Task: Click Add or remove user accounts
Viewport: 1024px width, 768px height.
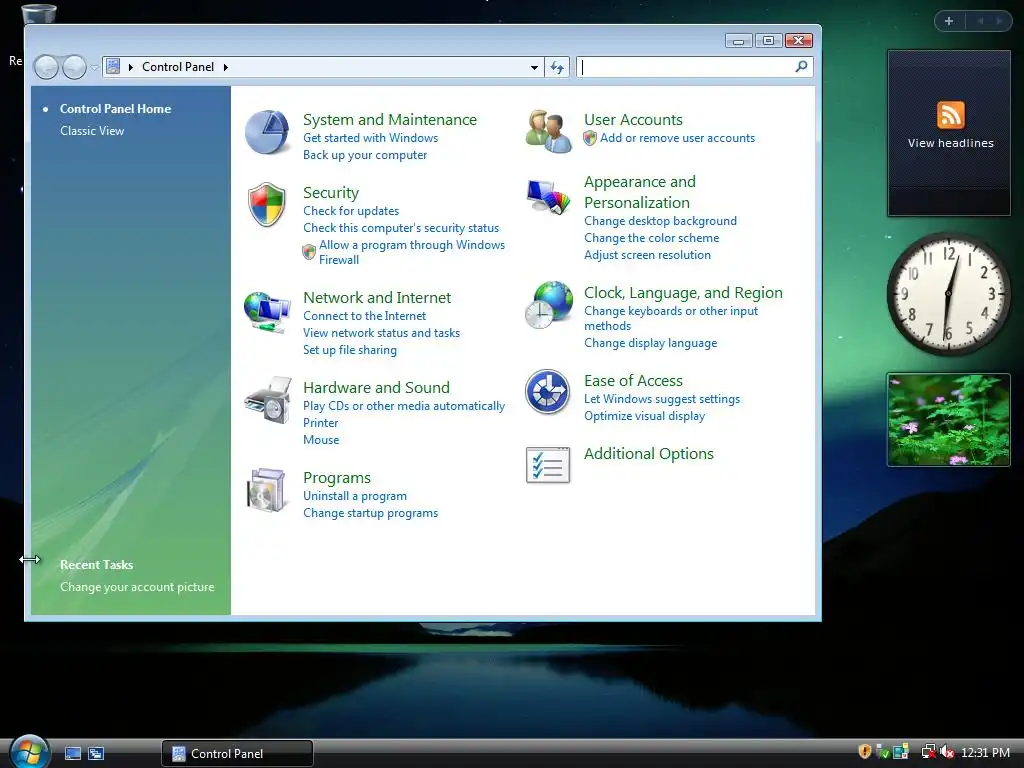Action: [677, 138]
